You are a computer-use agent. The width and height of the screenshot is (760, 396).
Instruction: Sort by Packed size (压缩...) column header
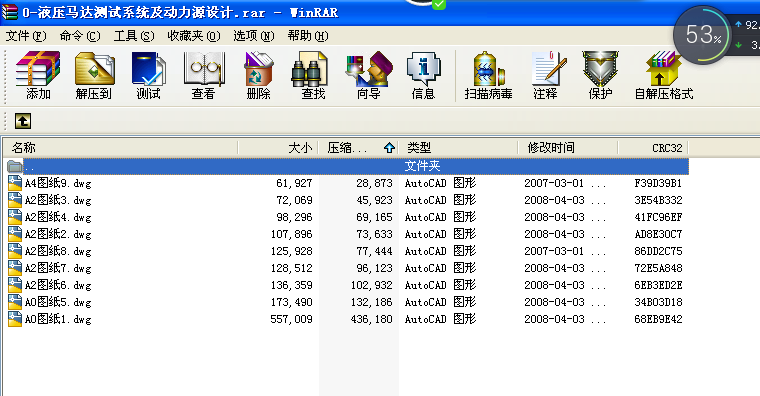[x=358, y=147]
